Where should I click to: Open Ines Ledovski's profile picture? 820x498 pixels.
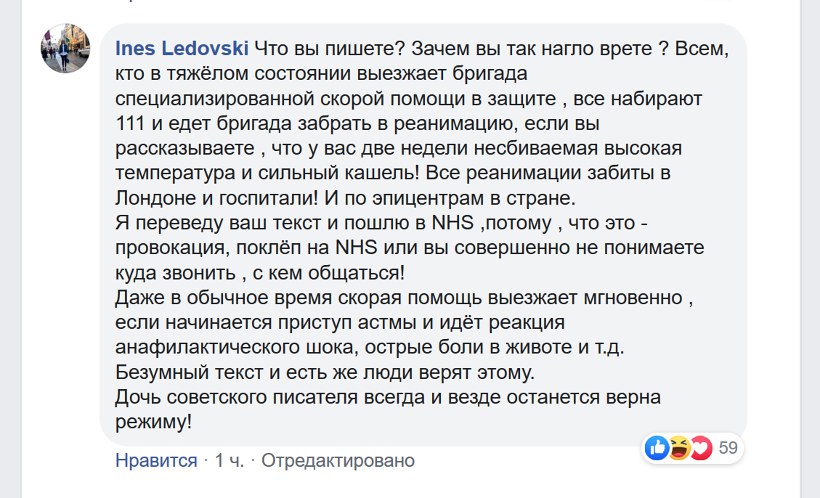66,47
